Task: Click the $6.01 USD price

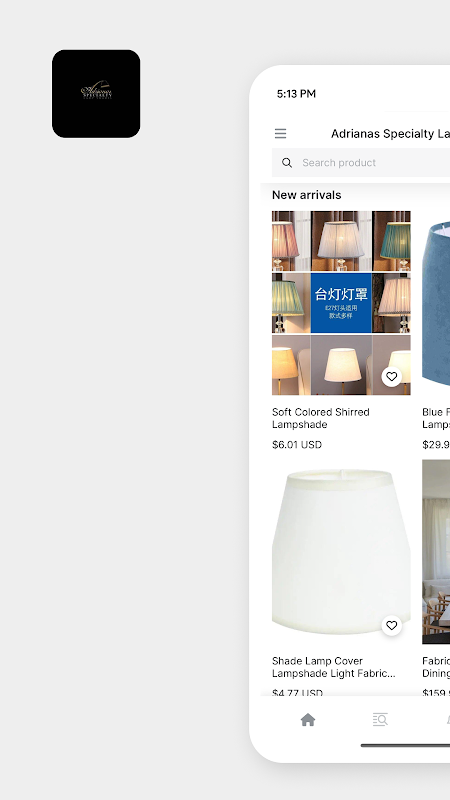Action: pyautogui.click(x=297, y=445)
